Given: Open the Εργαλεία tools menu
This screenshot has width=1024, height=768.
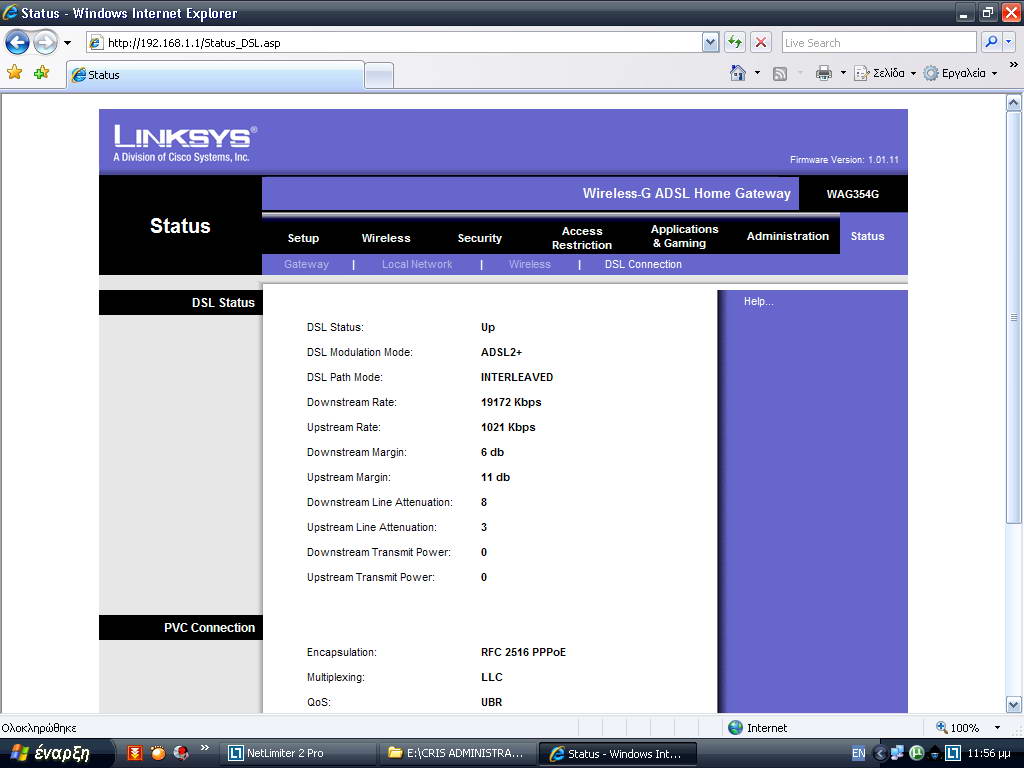Looking at the screenshot, I should click(x=960, y=73).
